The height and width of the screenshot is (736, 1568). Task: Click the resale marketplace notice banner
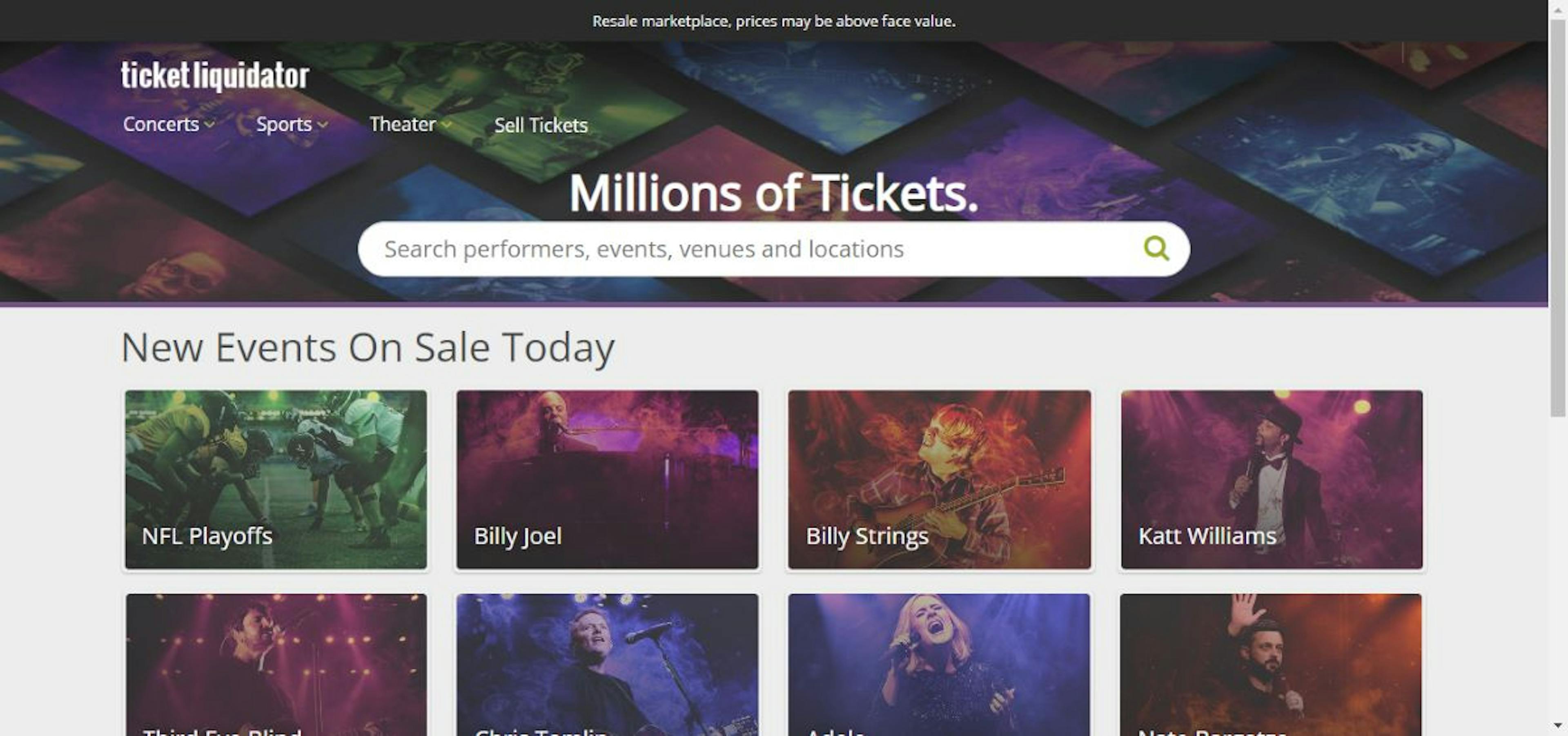click(774, 21)
